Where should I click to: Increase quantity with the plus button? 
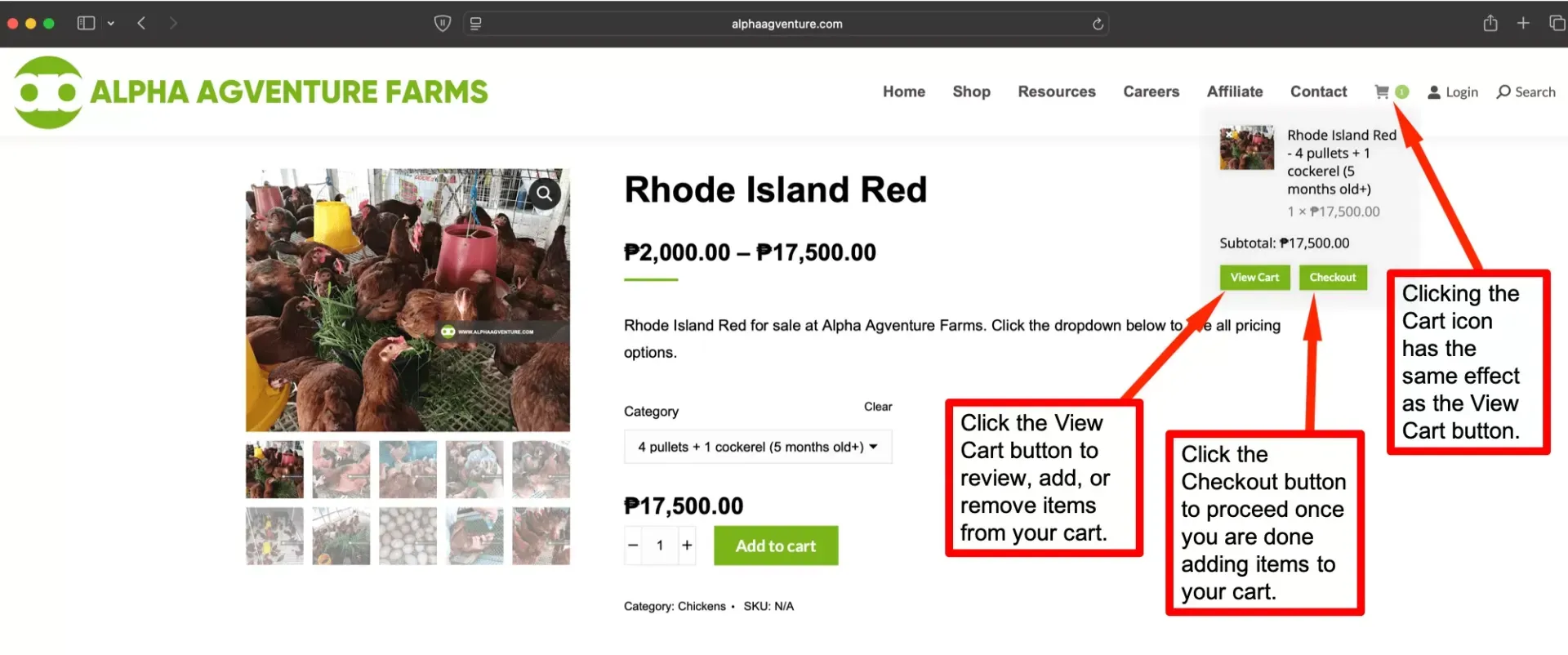click(x=688, y=545)
